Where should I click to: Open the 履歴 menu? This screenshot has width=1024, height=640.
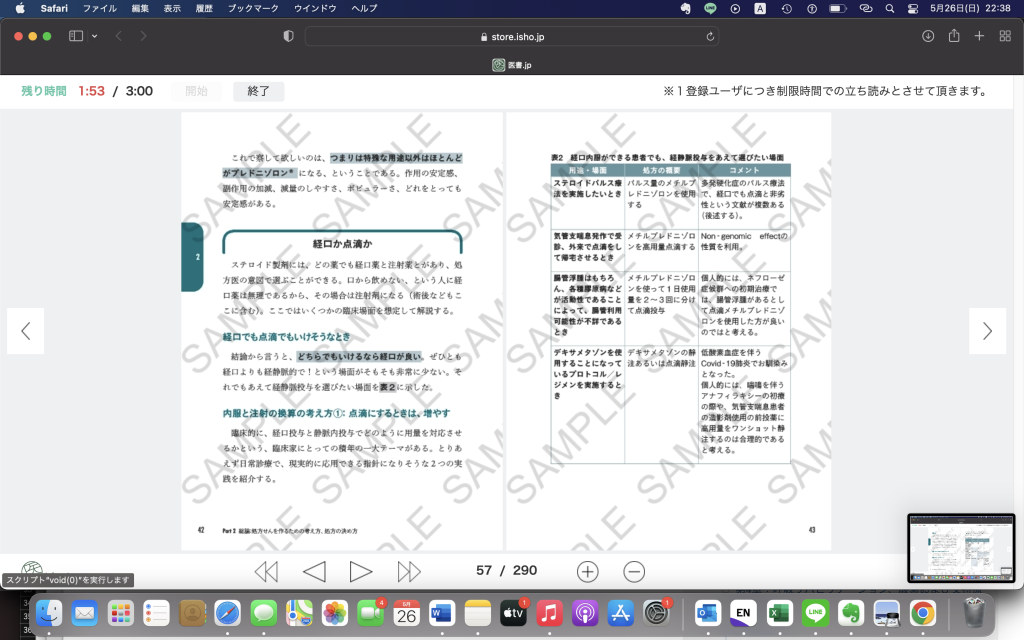205,8
